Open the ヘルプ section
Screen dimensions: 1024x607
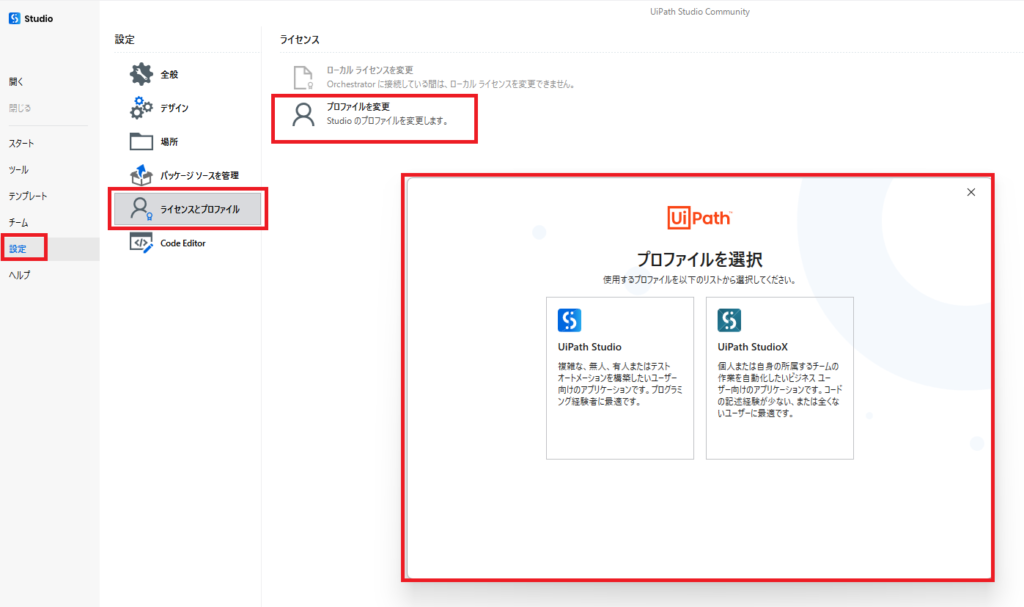(x=20, y=275)
